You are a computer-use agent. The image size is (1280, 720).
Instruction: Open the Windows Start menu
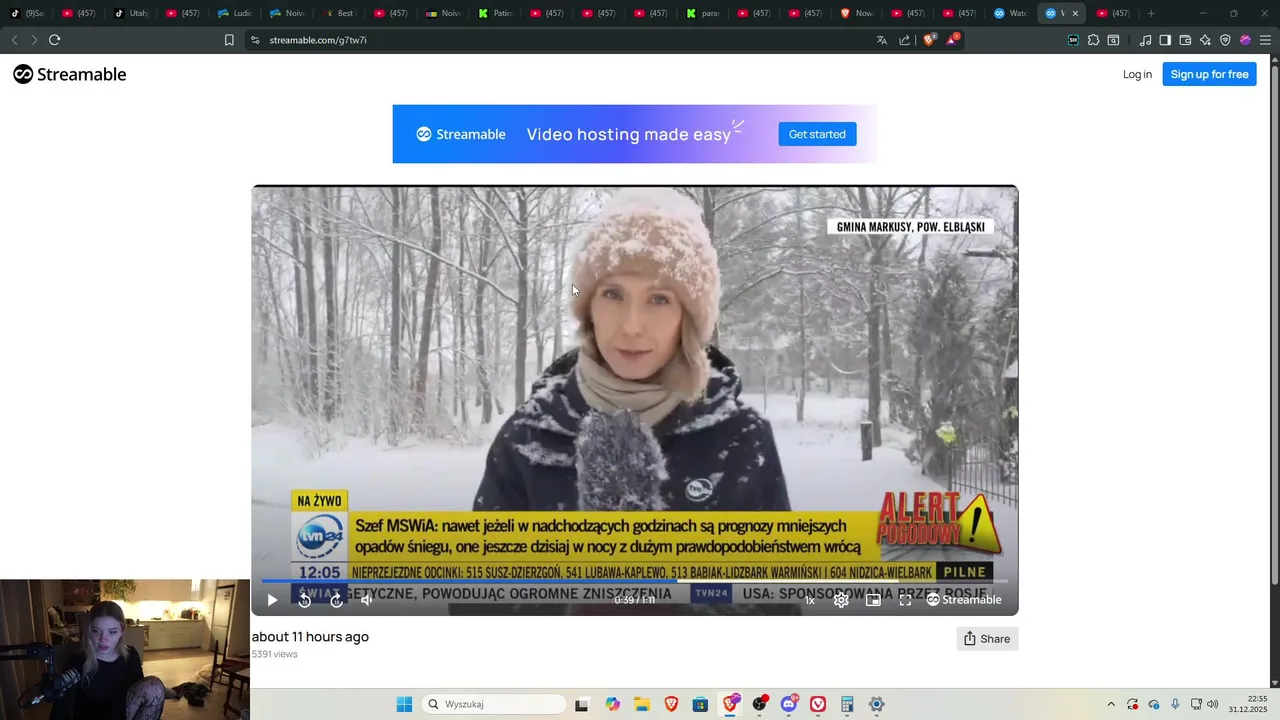point(404,704)
